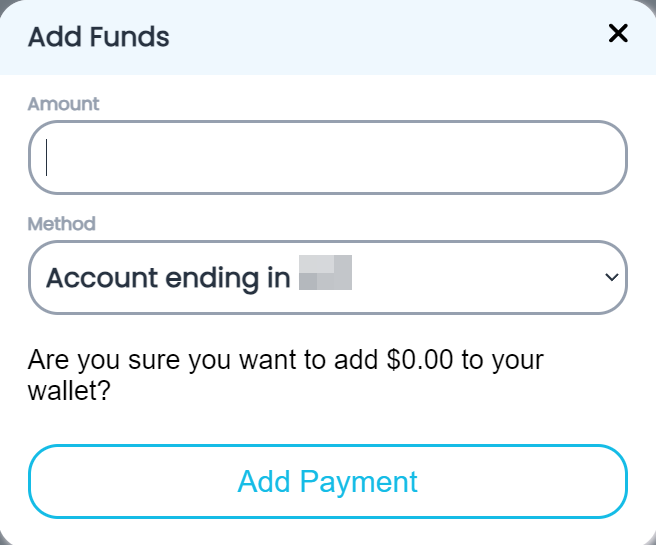Click the chevron arrow in Method selector
Screen dimensions: 656x545
click(612, 278)
